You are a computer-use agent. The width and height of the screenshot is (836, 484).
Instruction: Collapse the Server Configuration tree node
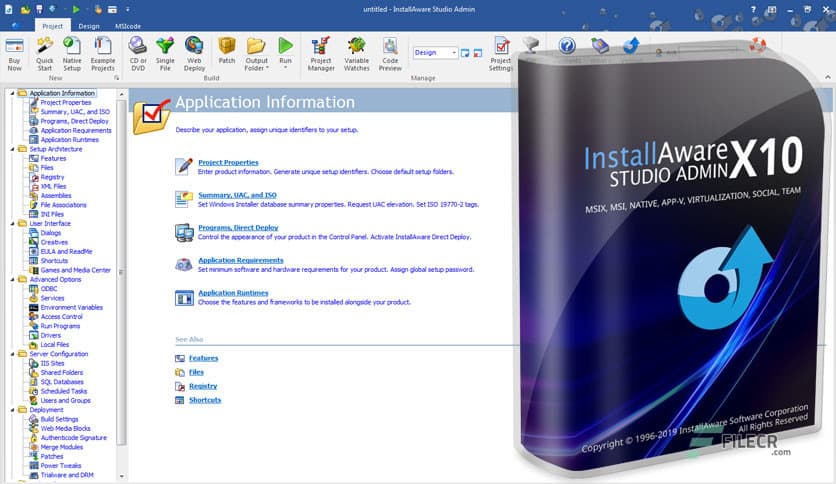pos(12,354)
